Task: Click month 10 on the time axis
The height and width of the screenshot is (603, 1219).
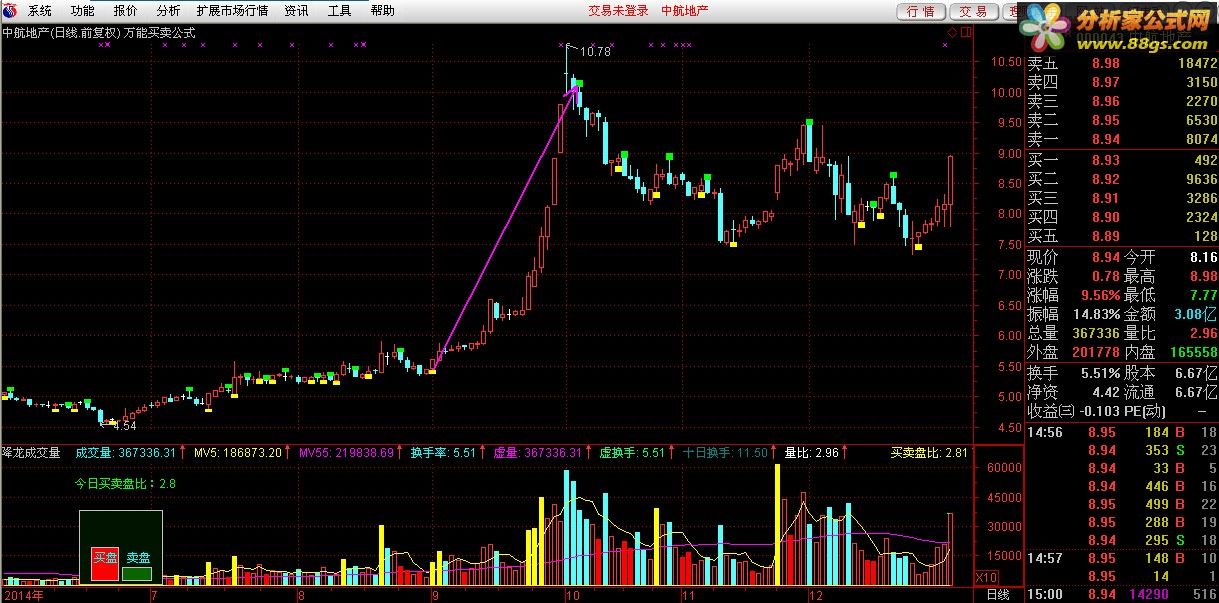Action: tap(572, 595)
